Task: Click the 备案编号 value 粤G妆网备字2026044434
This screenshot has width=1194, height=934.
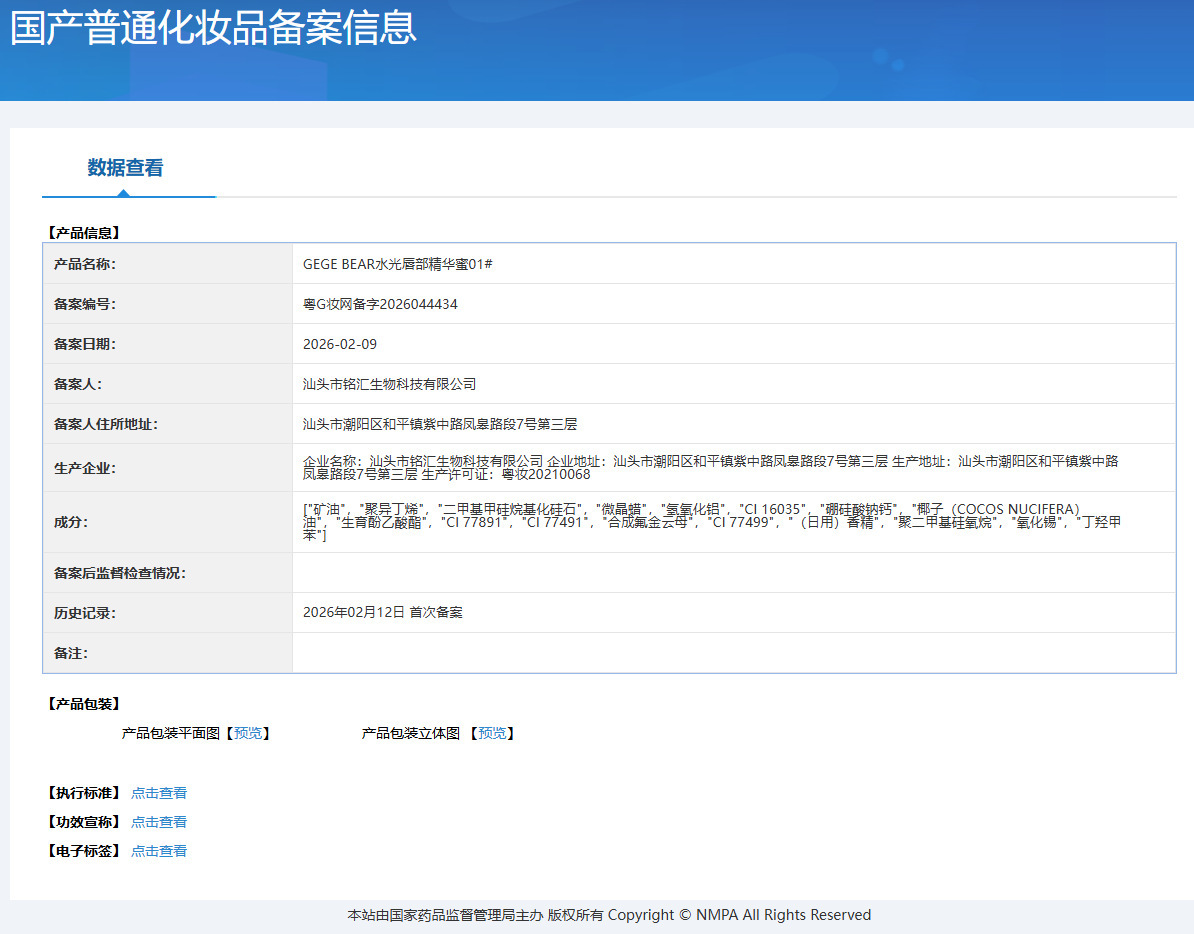Action: pos(380,304)
